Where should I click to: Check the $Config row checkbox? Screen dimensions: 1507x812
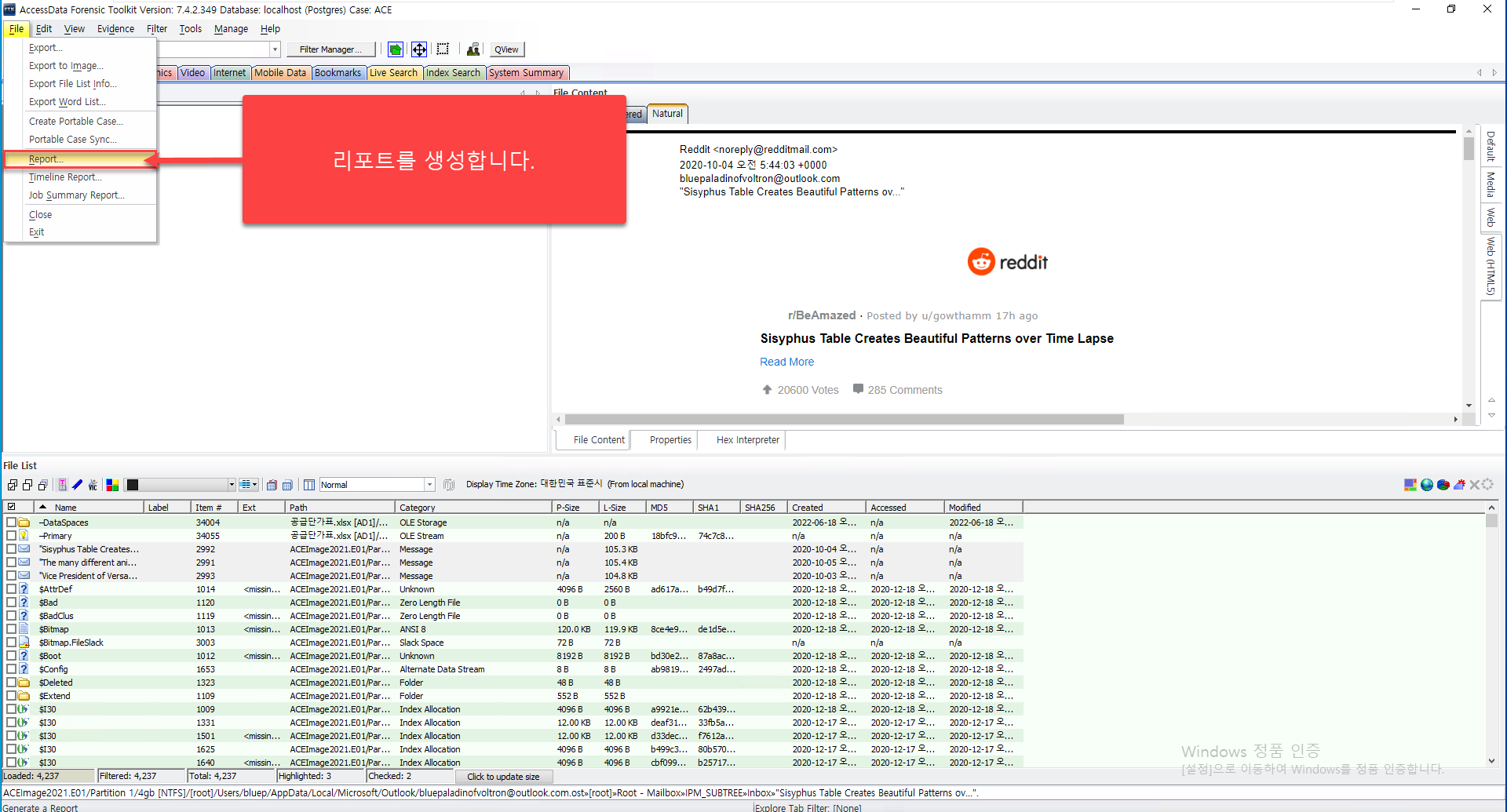(x=11, y=669)
